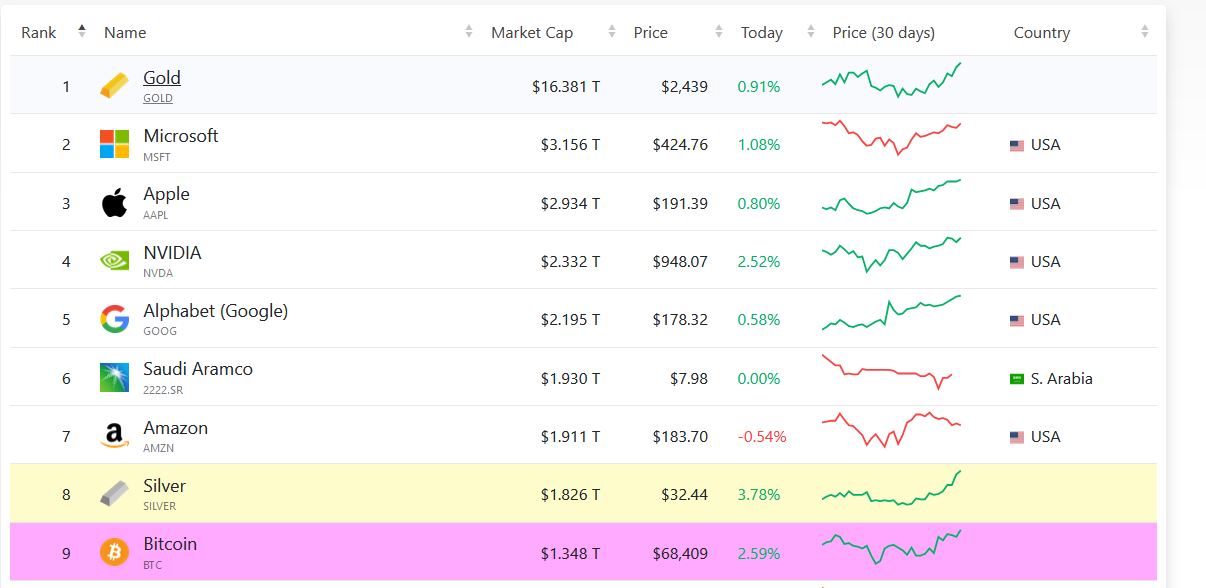Sort by Market Cap column header
The height and width of the screenshot is (588, 1206).
click(x=532, y=33)
